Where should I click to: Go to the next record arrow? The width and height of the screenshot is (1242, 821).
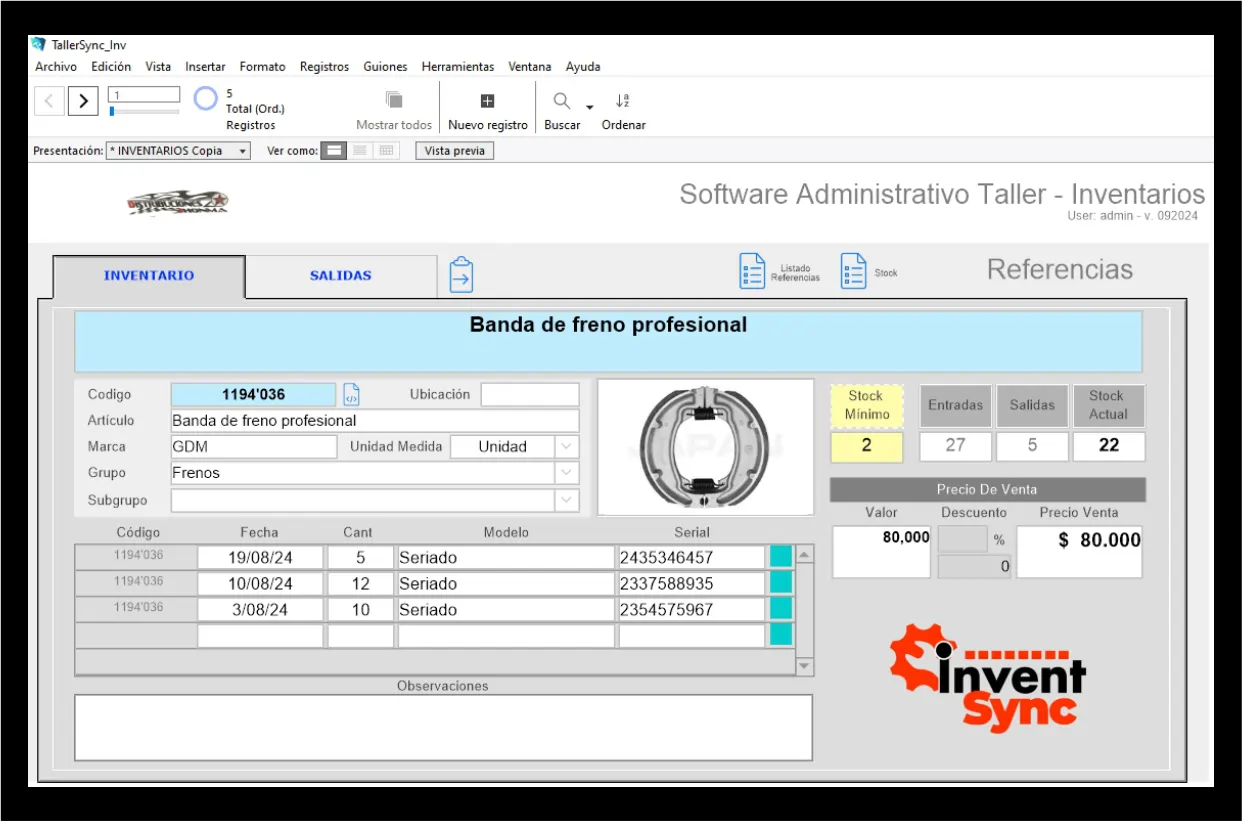click(x=83, y=101)
